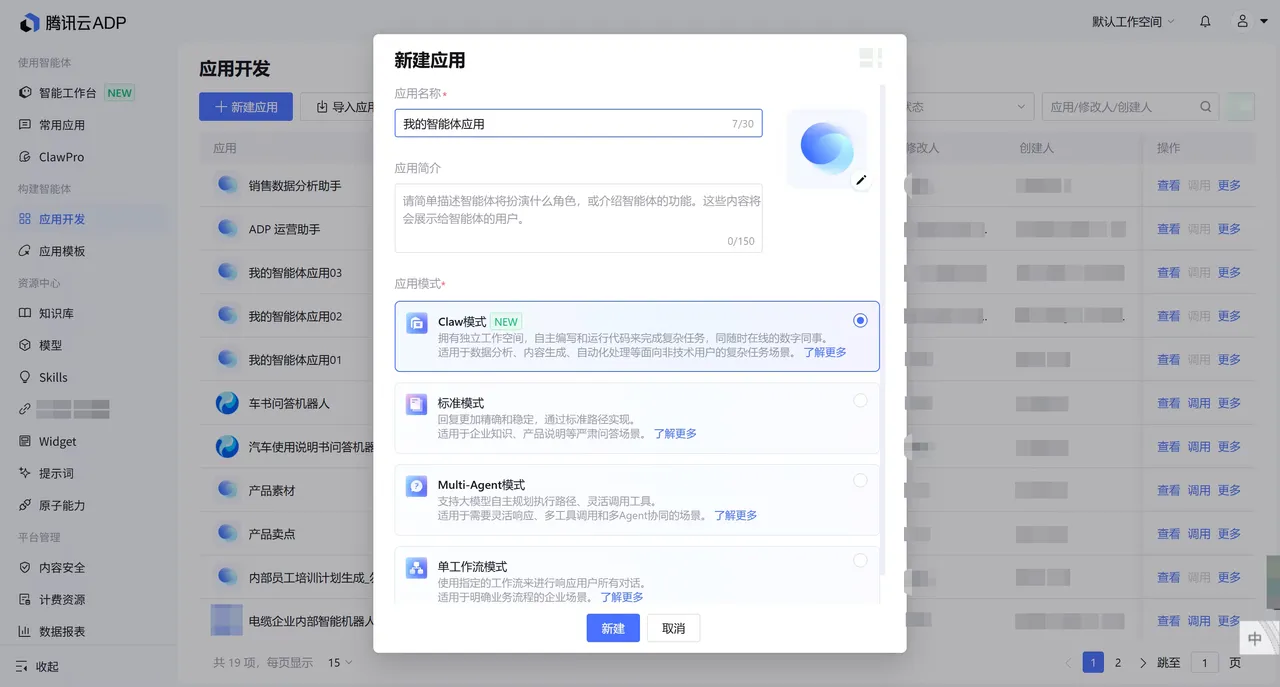Screen dimensions: 1280x687
Task: Click the dialog scrollbar
Action: tap(882, 330)
